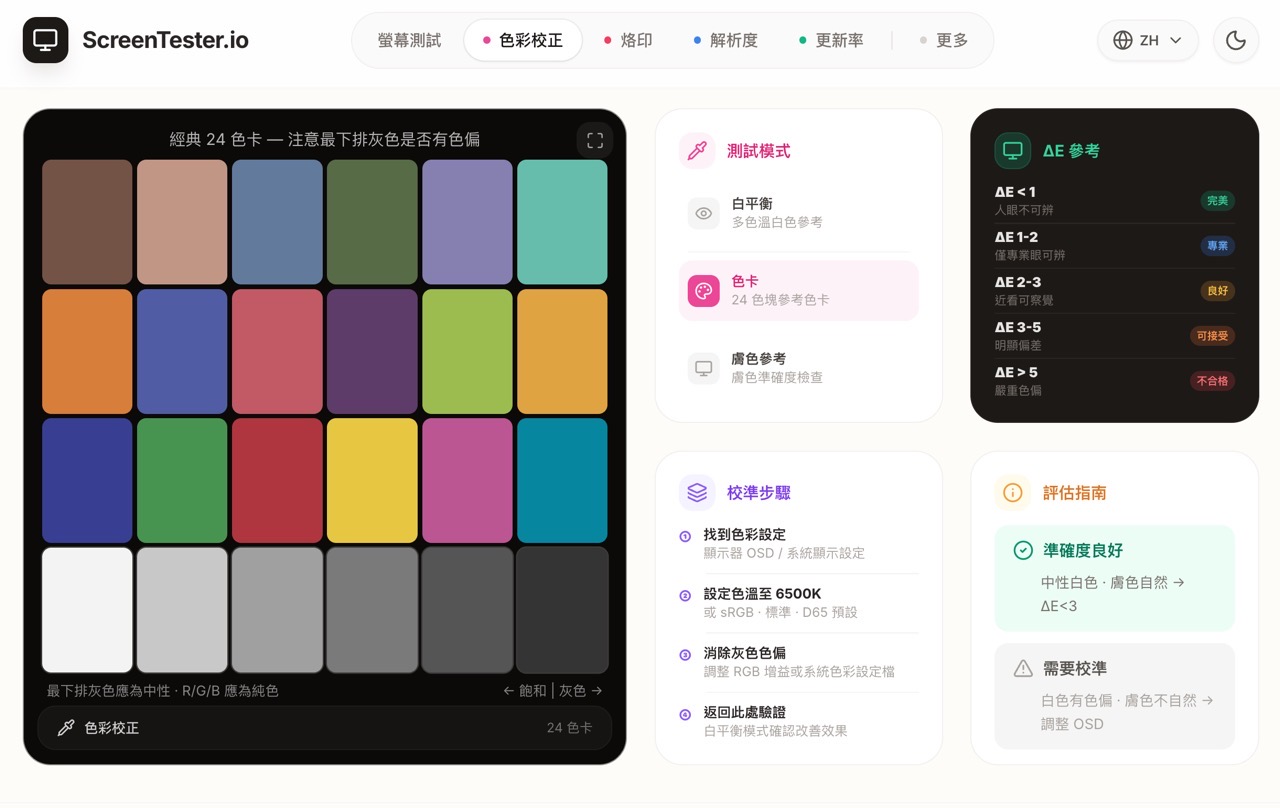Click the eyedropper icon in 色彩校正 bar
Screen dimensions: 1280x808
[x=66, y=728]
